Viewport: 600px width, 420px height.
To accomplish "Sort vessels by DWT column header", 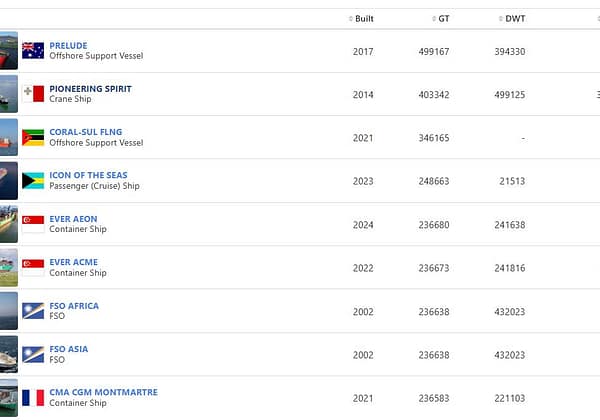I will pyautogui.click(x=512, y=18).
